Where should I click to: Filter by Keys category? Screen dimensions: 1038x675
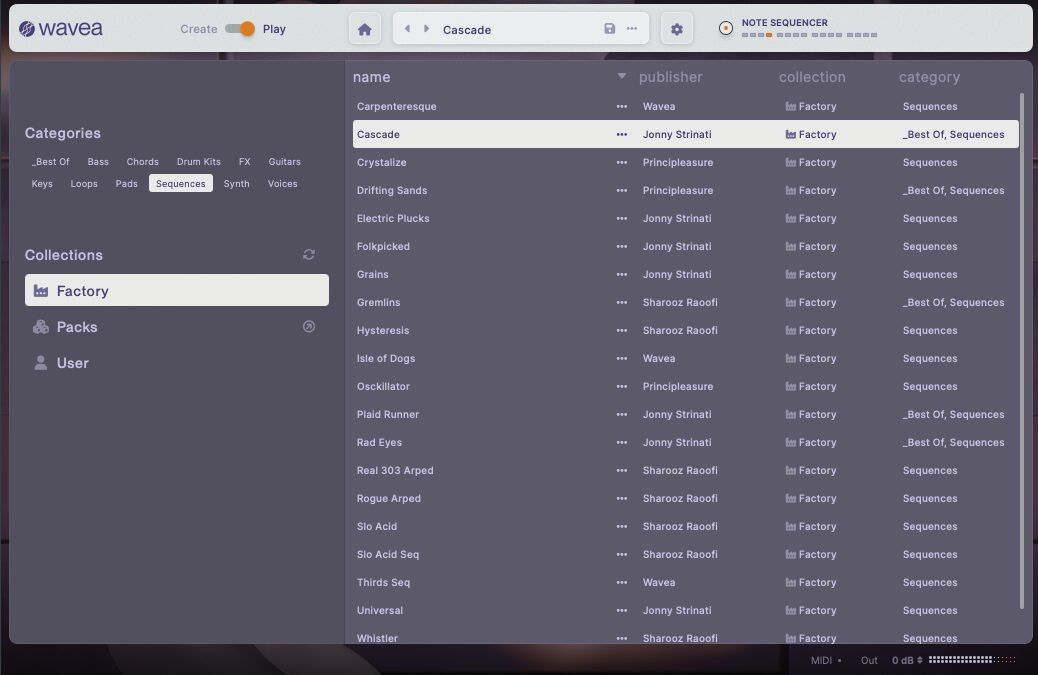click(42, 183)
